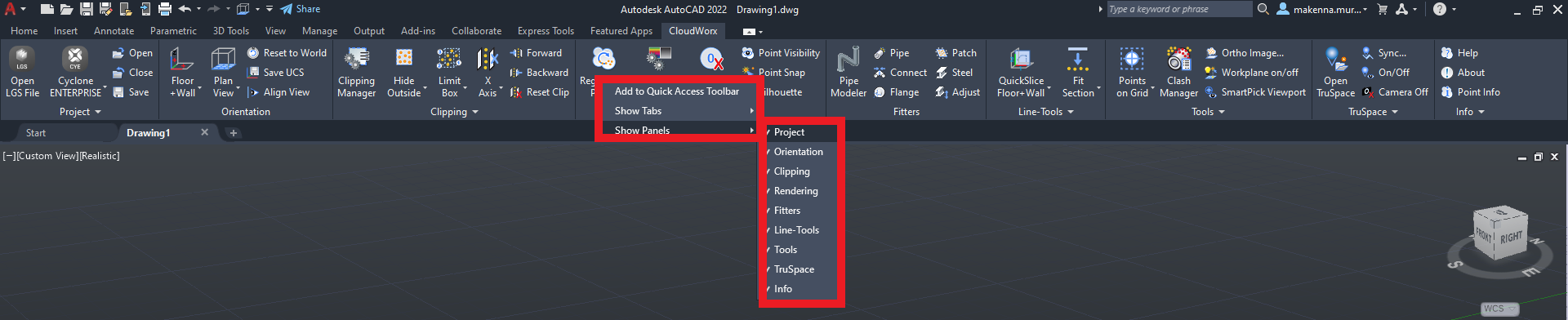The width and height of the screenshot is (1568, 320).
Task: Select the Floor+Wall orientation tool
Action: 183,72
